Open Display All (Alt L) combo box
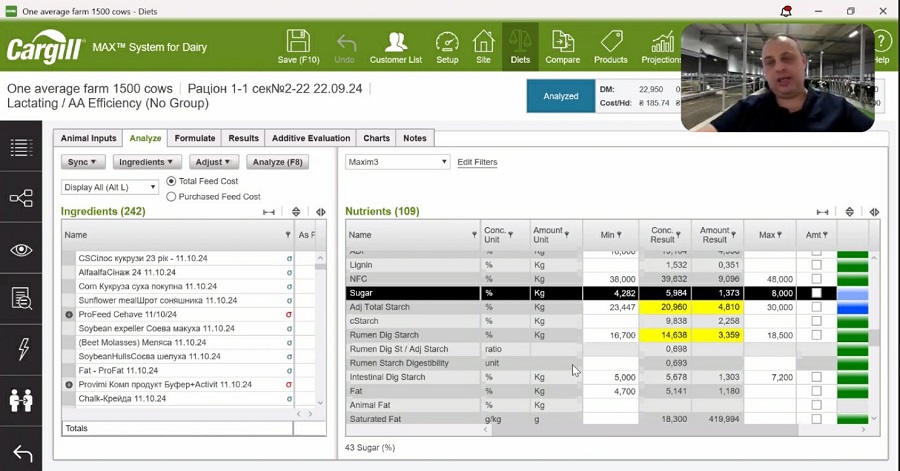This screenshot has height=471, width=900. click(110, 187)
